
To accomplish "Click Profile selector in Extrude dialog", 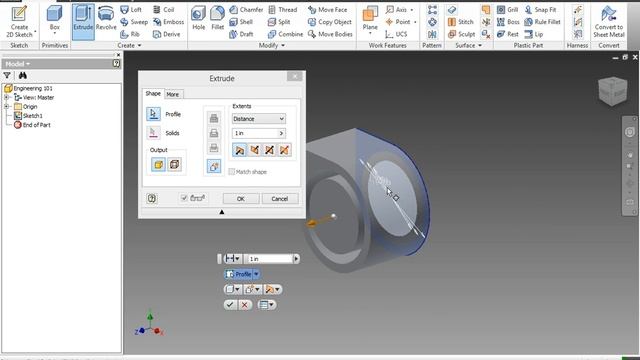I will point(153,114).
